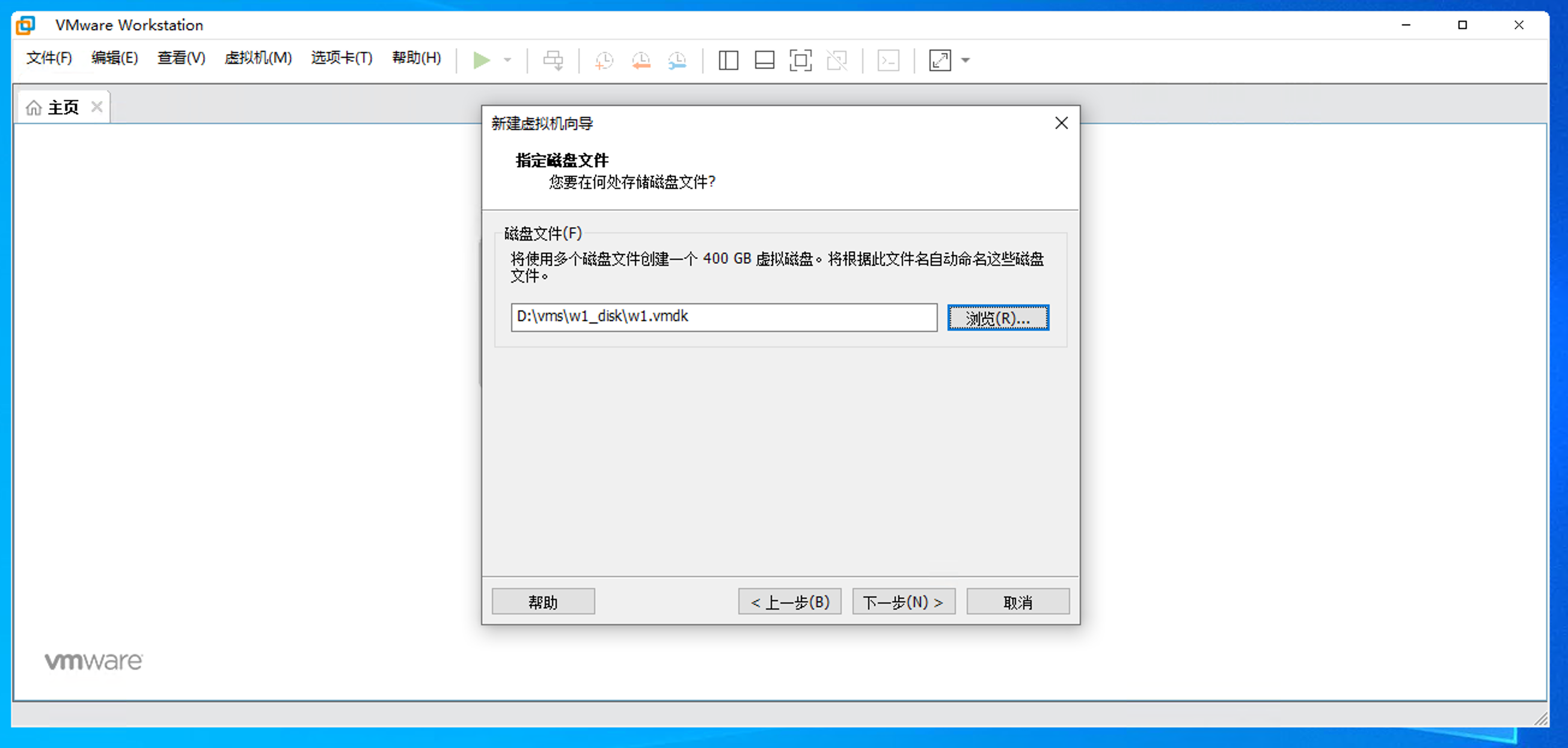The height and width of the screenshot is (748, 1568).
Task: Open the 帮助(H) menu
Action: coord(415,58)
